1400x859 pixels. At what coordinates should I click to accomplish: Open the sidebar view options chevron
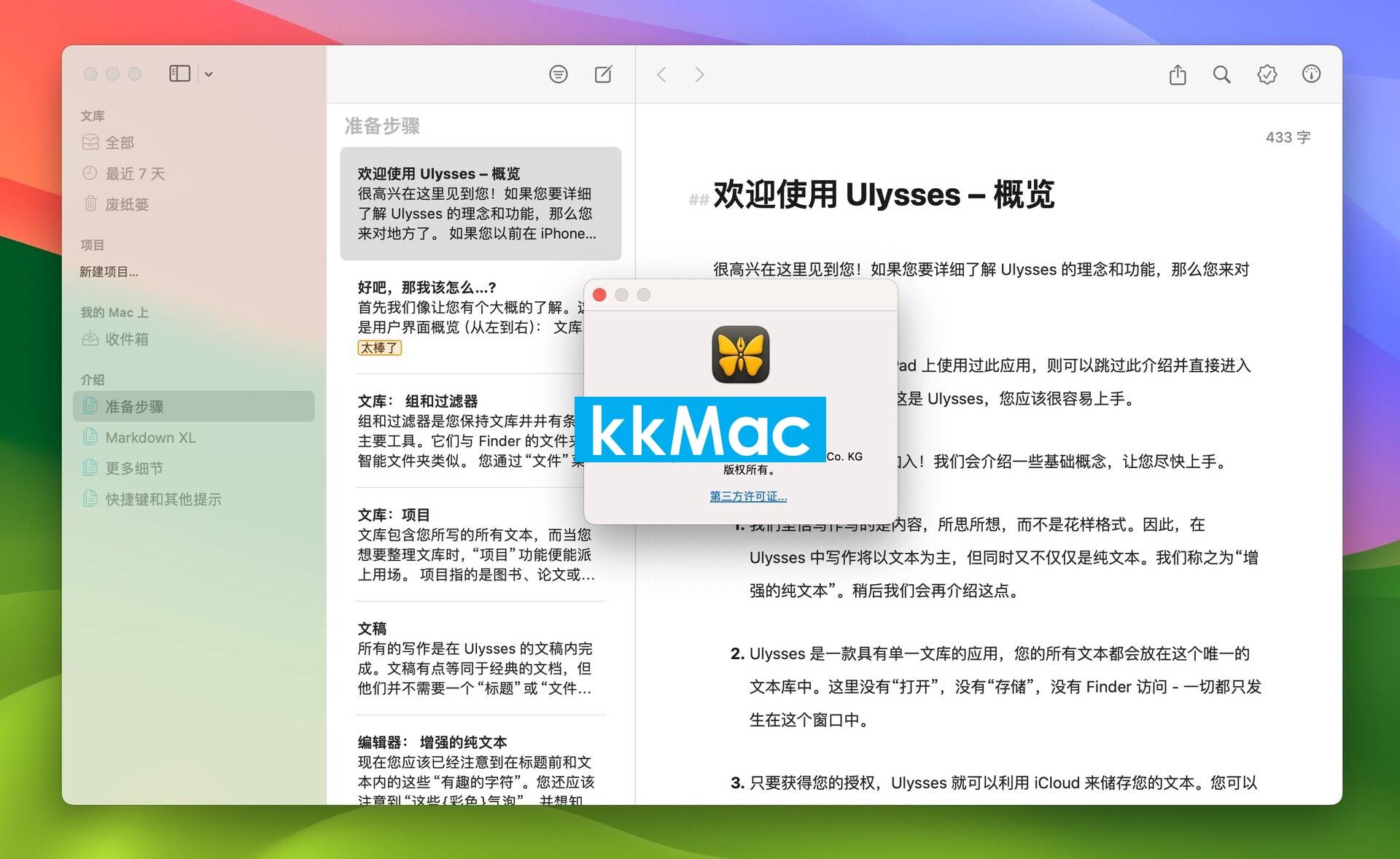click(209, 74)
